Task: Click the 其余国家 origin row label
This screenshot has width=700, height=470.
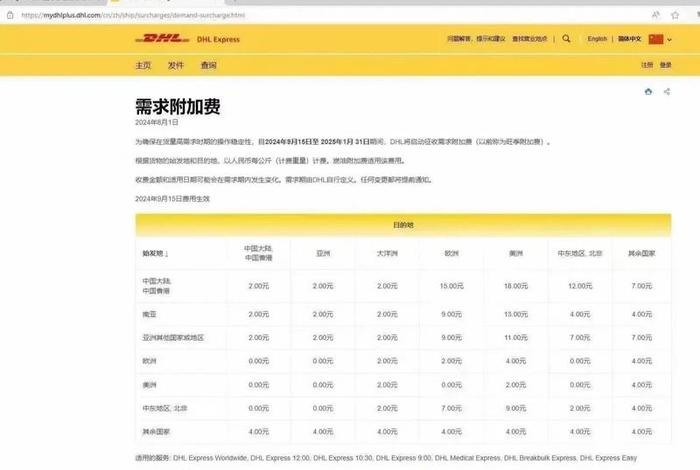Action: click(156, 432)
